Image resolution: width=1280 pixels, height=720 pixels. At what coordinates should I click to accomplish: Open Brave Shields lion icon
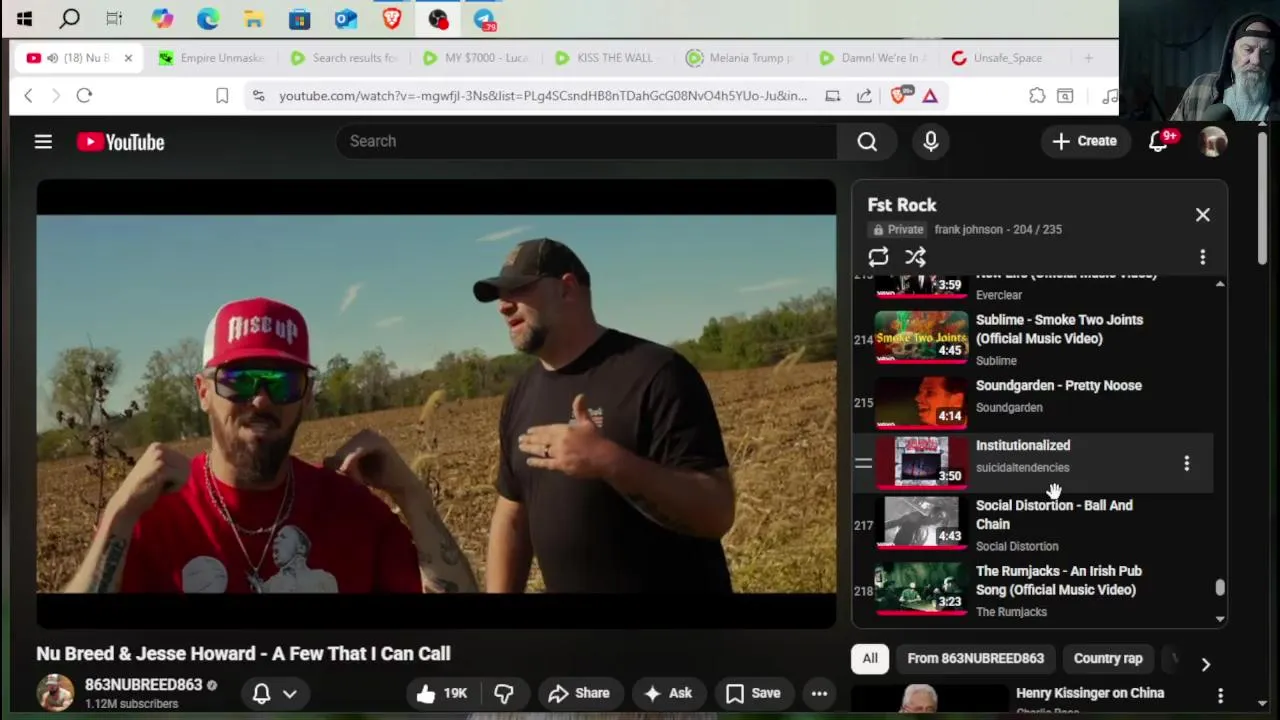coord(898,95)
